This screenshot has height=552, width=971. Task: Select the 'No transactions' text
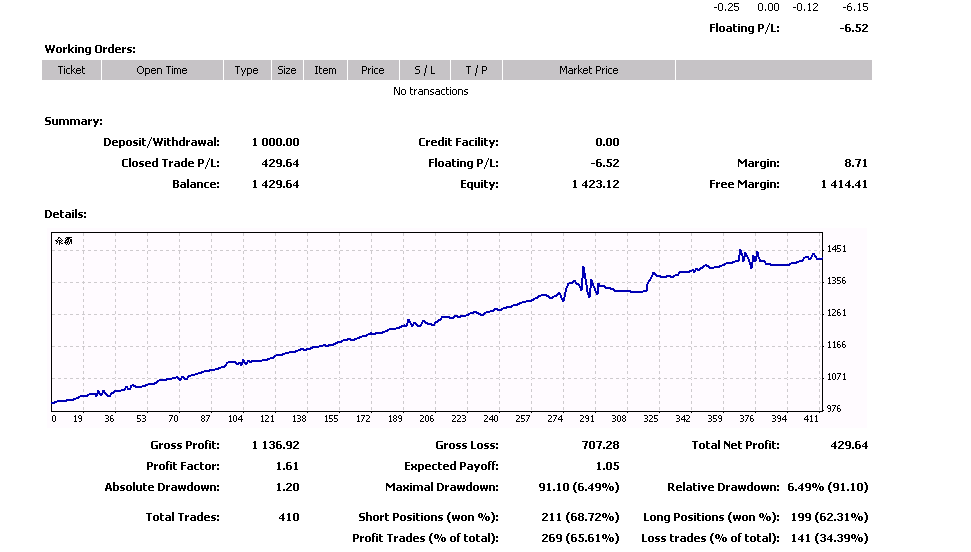pyautogui.click(x=430, y=91)
